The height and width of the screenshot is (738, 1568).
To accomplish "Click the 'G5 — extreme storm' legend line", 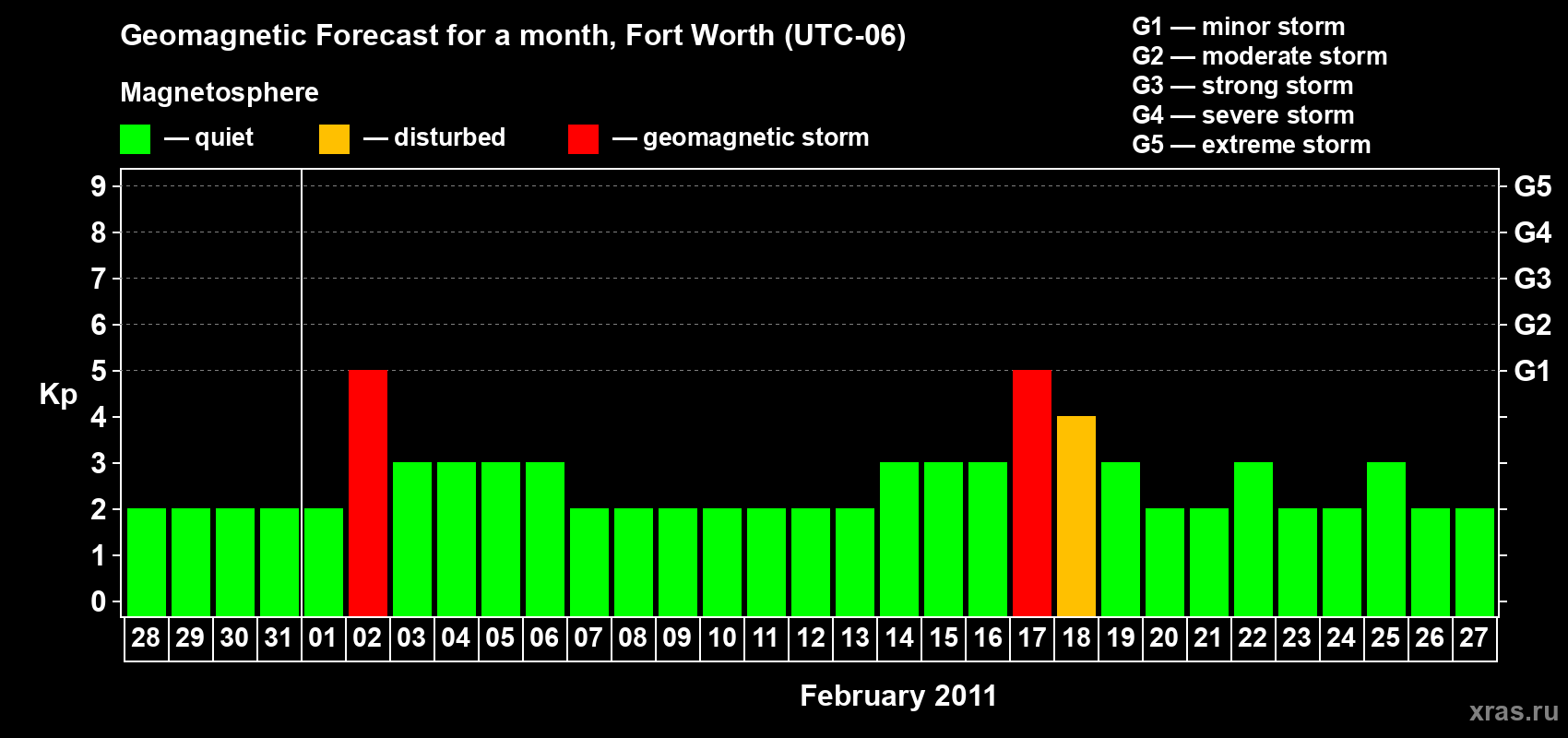I will (1252, 145).
